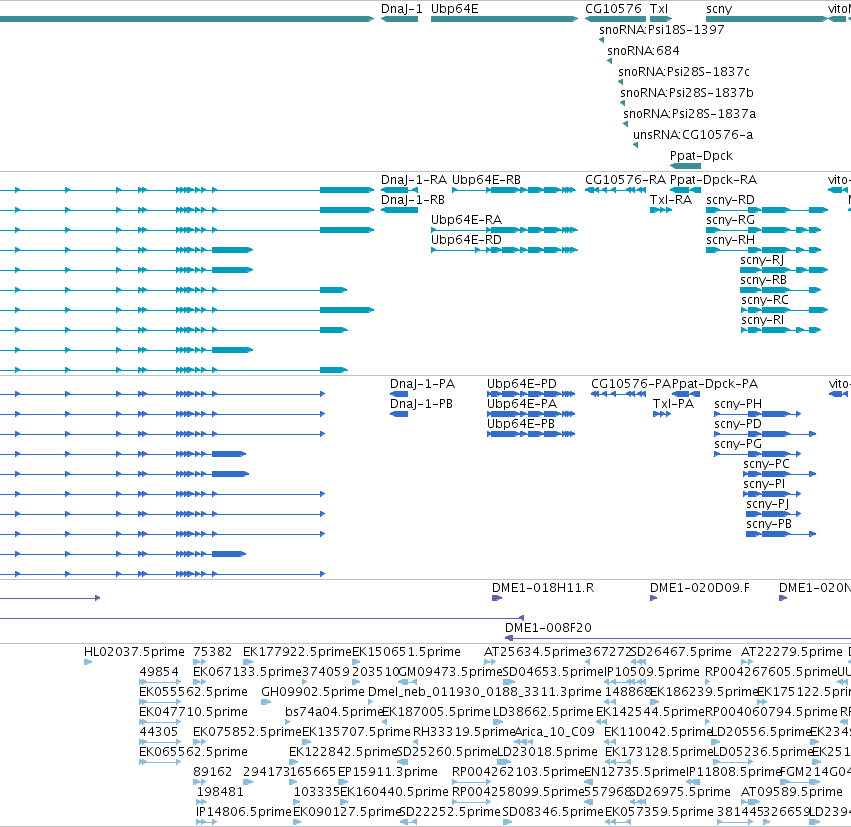Click the Ubp64E-PA protein label
Viewport: 851px width, 827px height.
coord(522,404)
